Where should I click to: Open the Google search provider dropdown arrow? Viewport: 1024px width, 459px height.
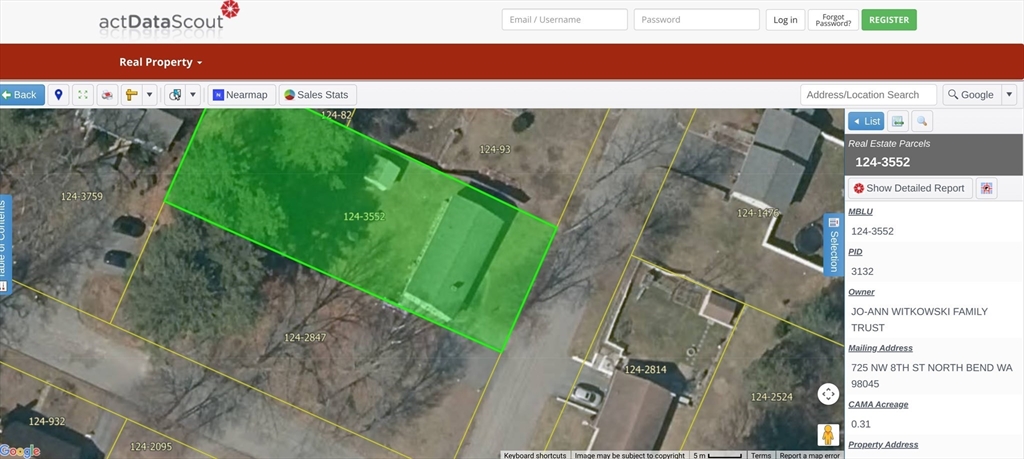pos(1009,95)
